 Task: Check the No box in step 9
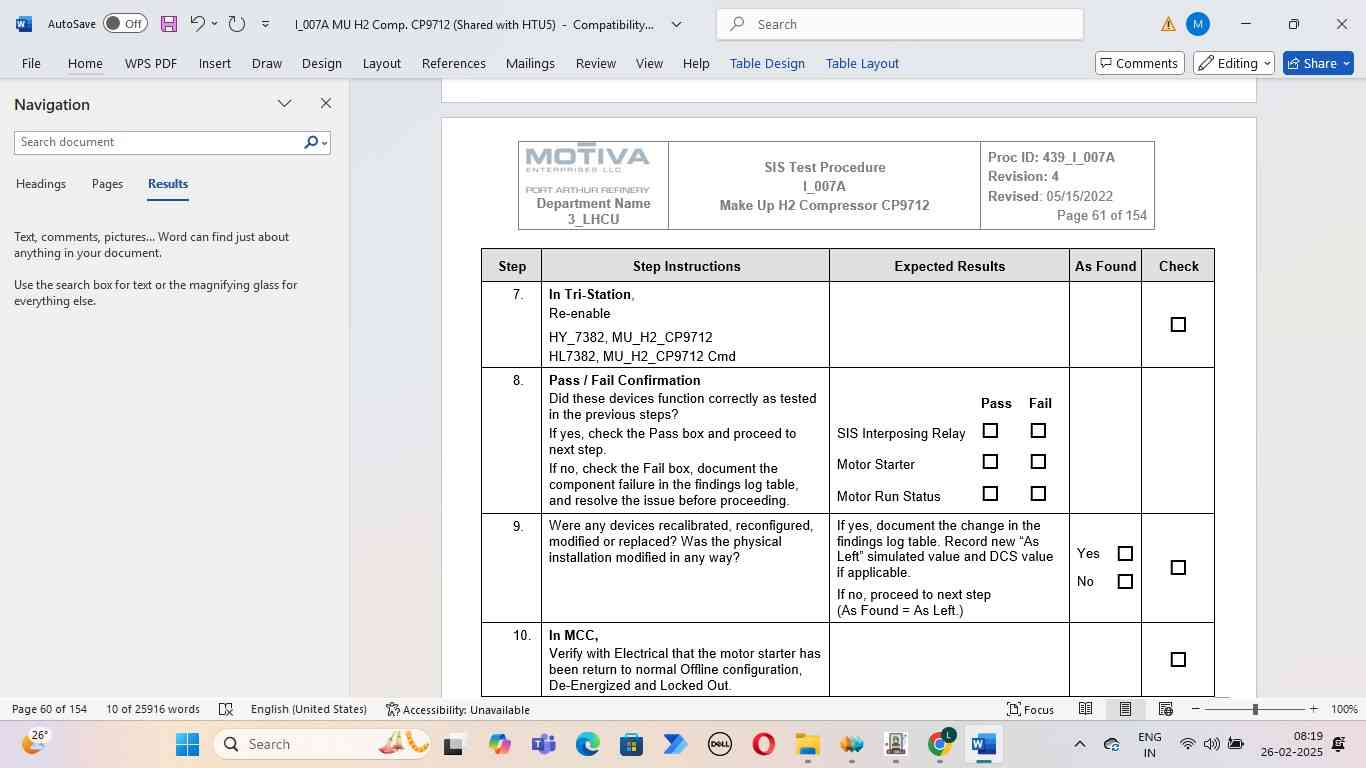(1125, 581)
